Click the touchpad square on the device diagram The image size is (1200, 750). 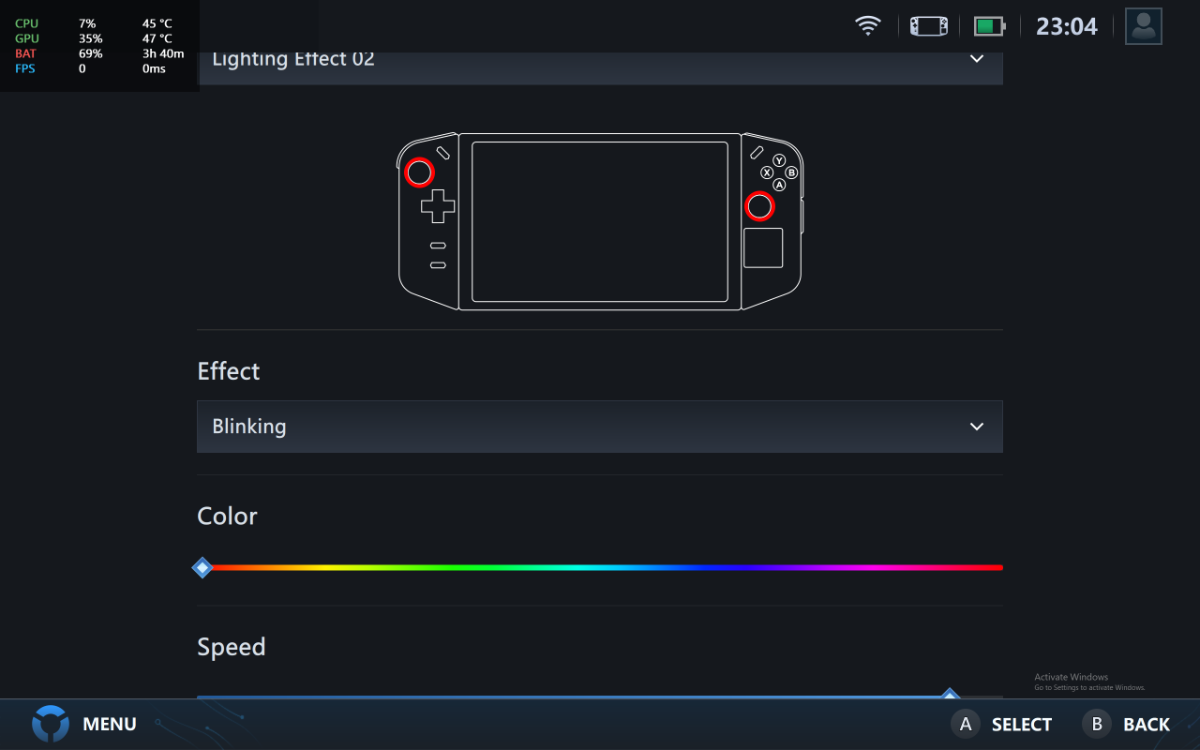(x=763, y=248)
